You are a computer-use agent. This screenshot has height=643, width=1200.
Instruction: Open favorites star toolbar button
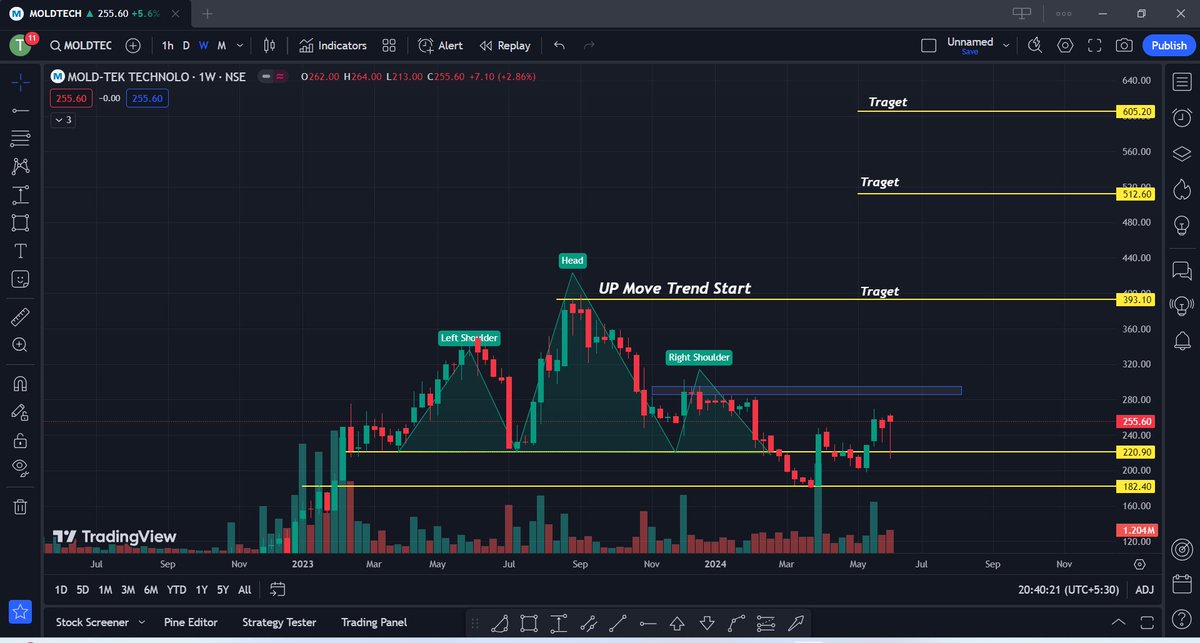pyautogui.click(x=20, y=610)
